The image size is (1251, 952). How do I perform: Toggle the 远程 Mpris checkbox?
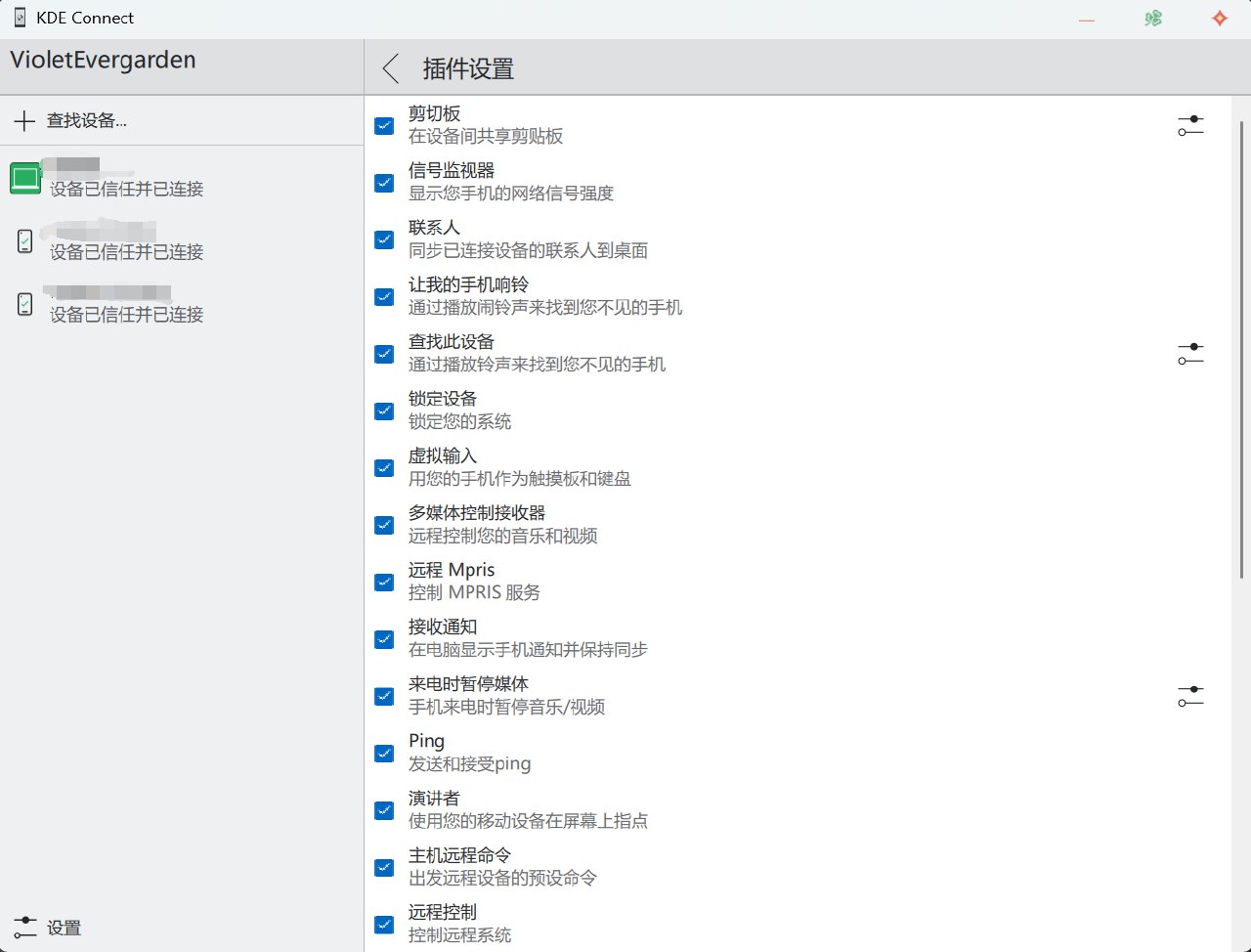click(385, 582)
